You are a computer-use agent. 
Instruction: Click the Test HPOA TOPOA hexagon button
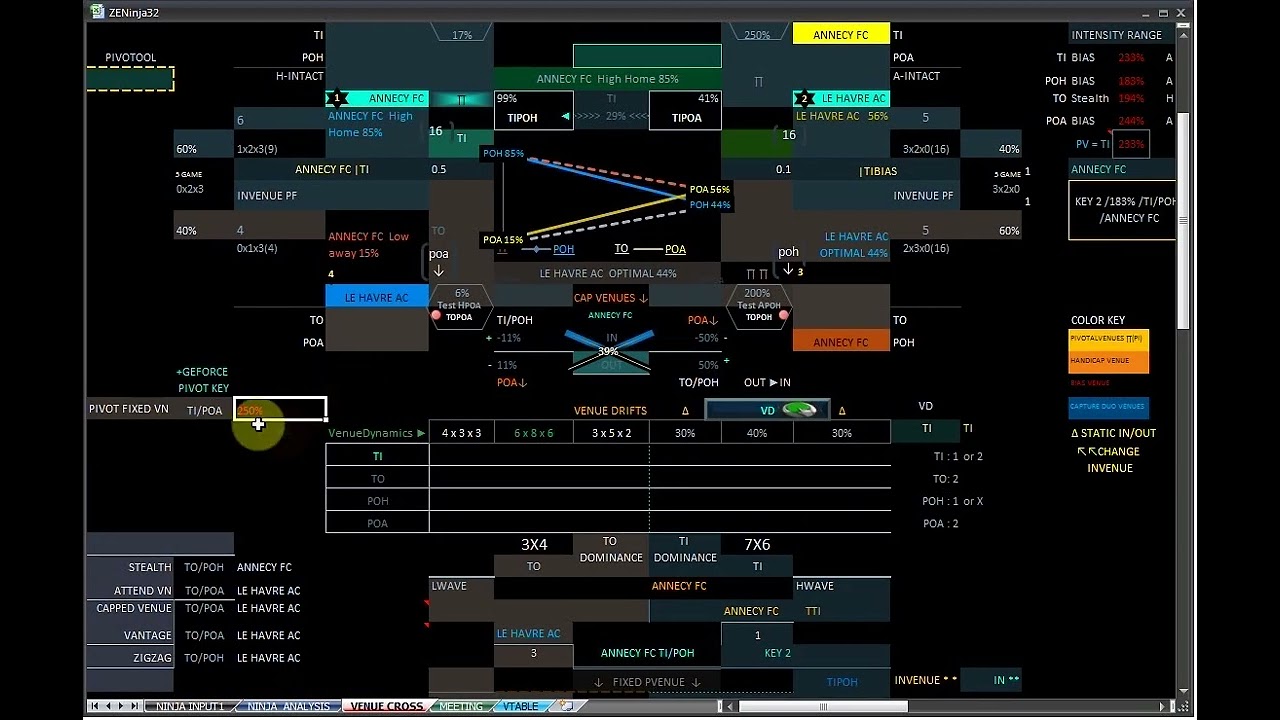coord(460,305)
